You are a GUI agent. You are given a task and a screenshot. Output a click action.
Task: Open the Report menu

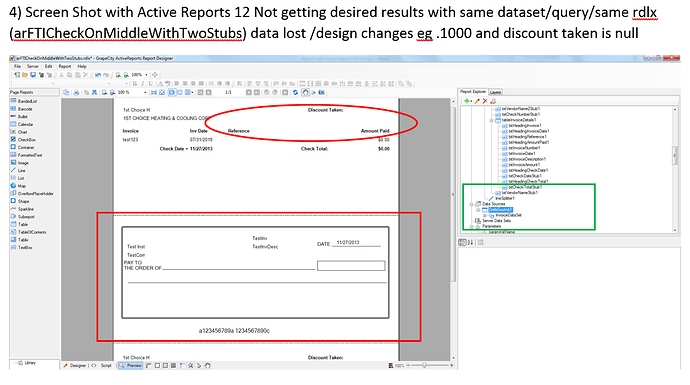pyautogui.click(x=65, y=66)
